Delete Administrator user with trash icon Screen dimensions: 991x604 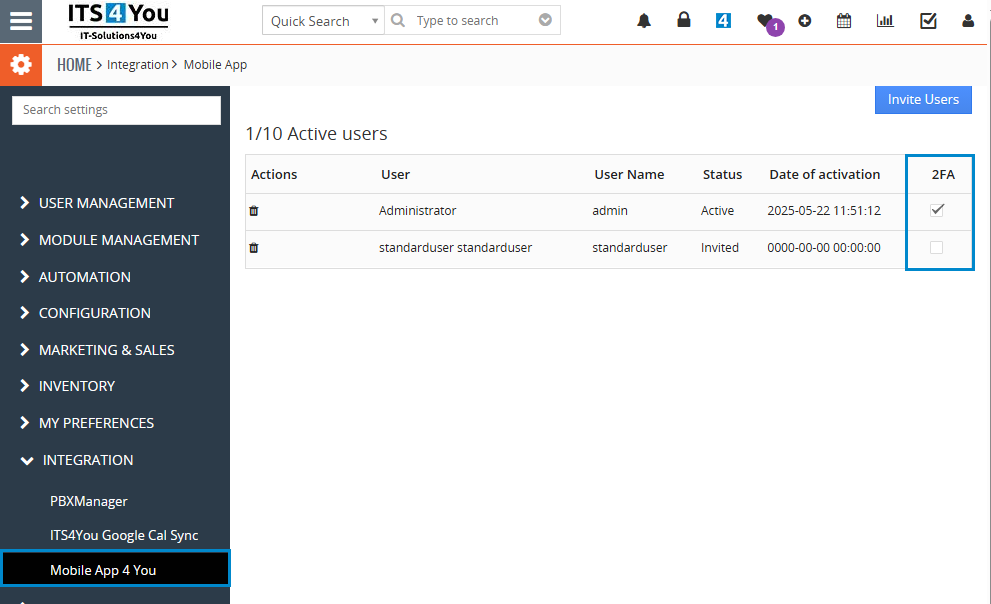(253, 211)
